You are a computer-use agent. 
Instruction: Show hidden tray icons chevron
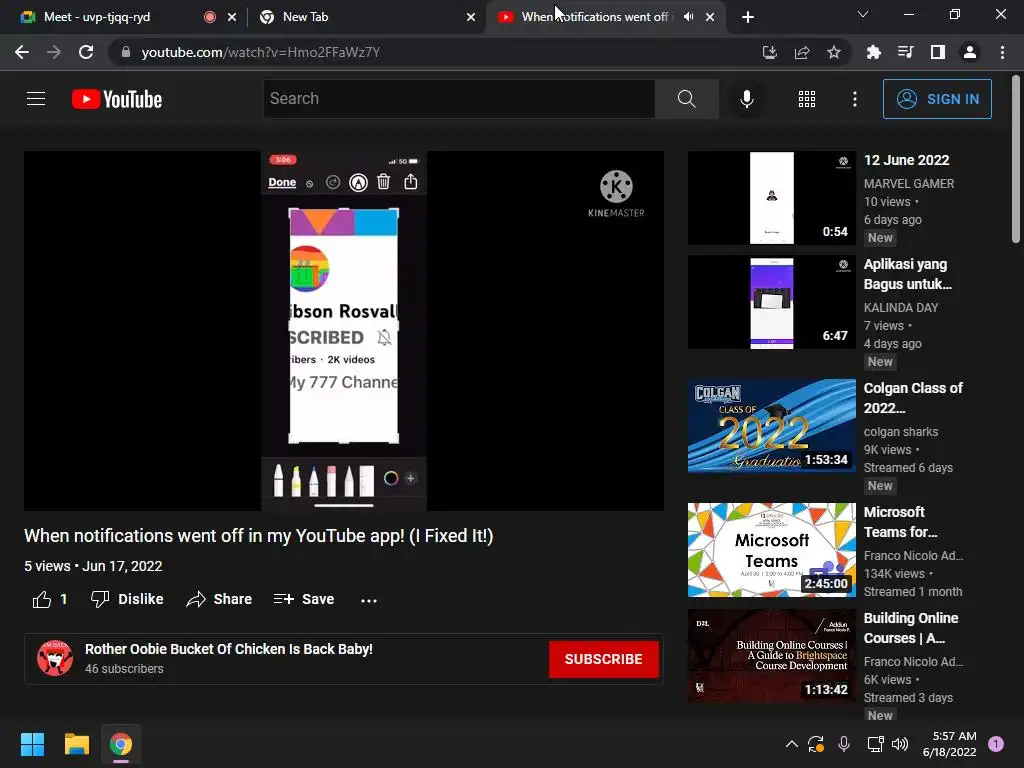click(791, 744)
